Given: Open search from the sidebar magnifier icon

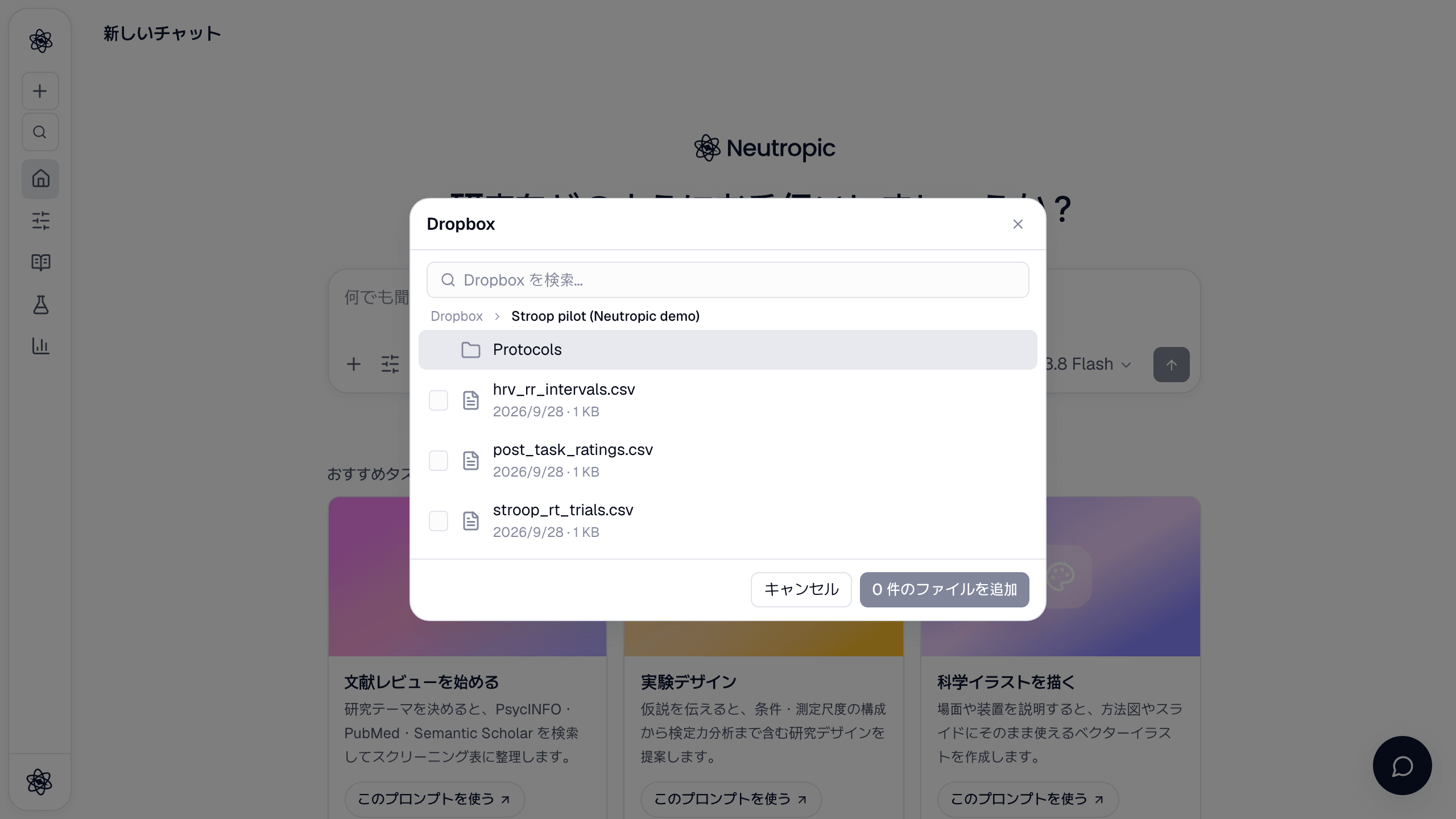Looking at the screenshot, I should (40, 133).
